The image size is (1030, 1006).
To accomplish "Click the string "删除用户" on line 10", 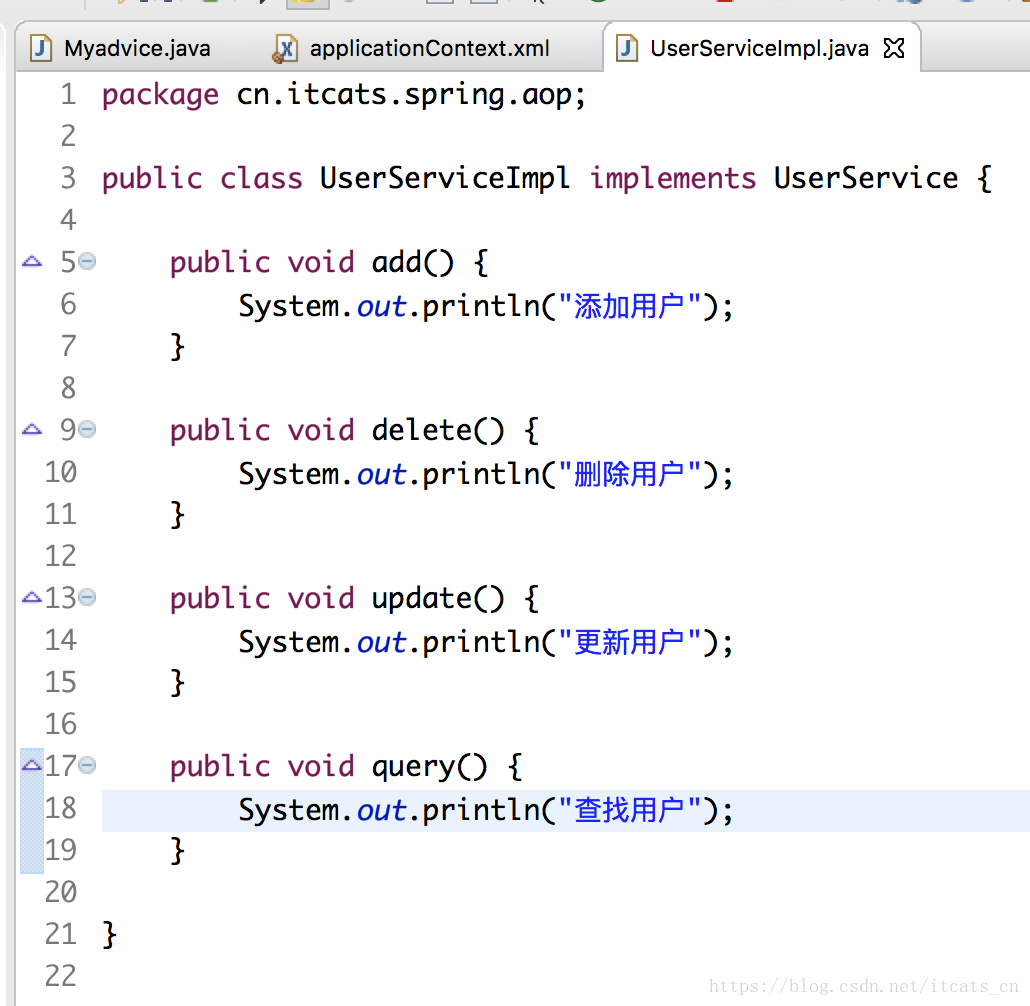I will point(629,474).
